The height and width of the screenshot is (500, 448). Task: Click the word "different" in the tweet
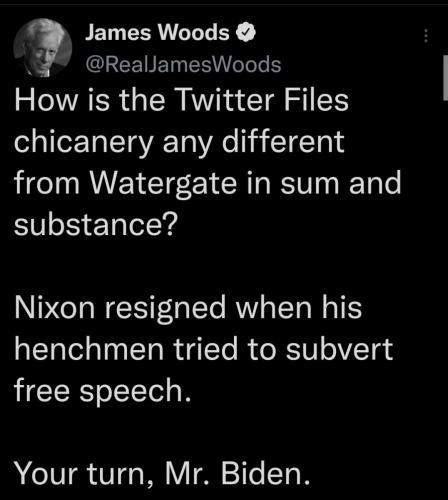tap(283, 141)
